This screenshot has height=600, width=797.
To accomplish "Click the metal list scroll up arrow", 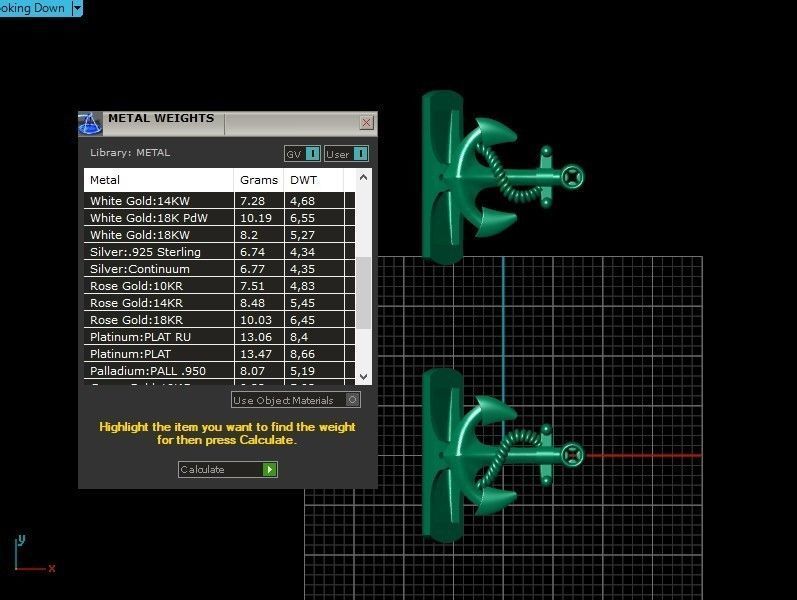I will point(363,177).
